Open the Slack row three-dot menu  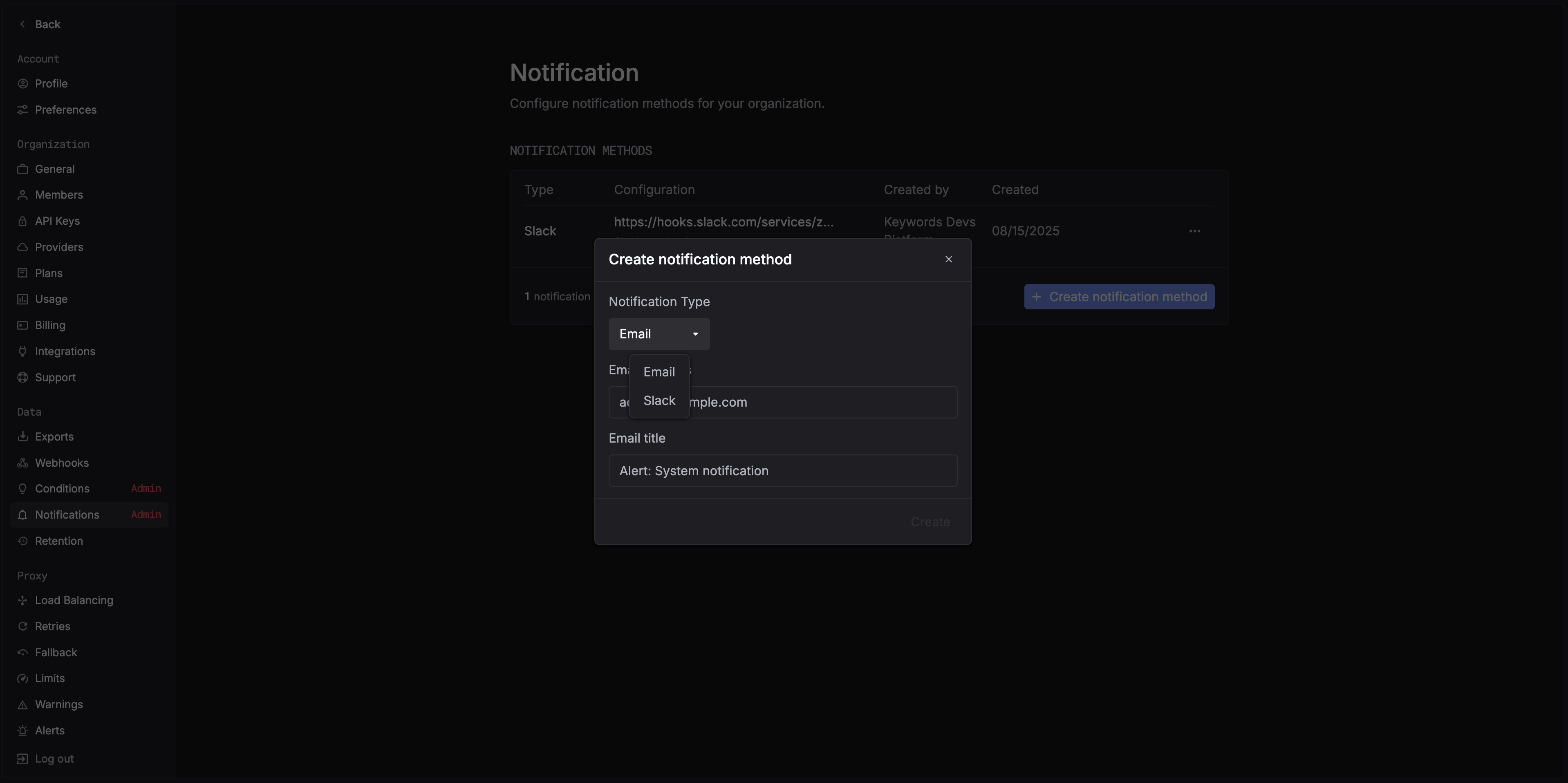click(1194, 231)
